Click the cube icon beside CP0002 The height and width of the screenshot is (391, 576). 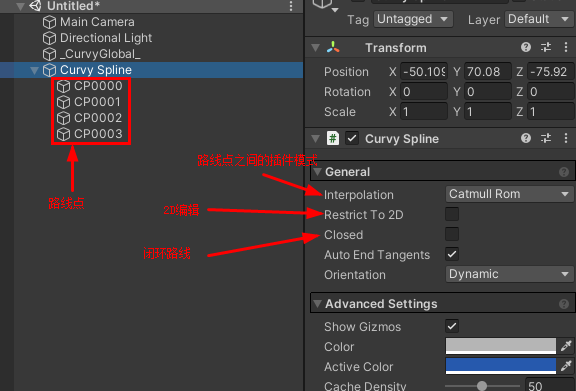coord(63,118)
